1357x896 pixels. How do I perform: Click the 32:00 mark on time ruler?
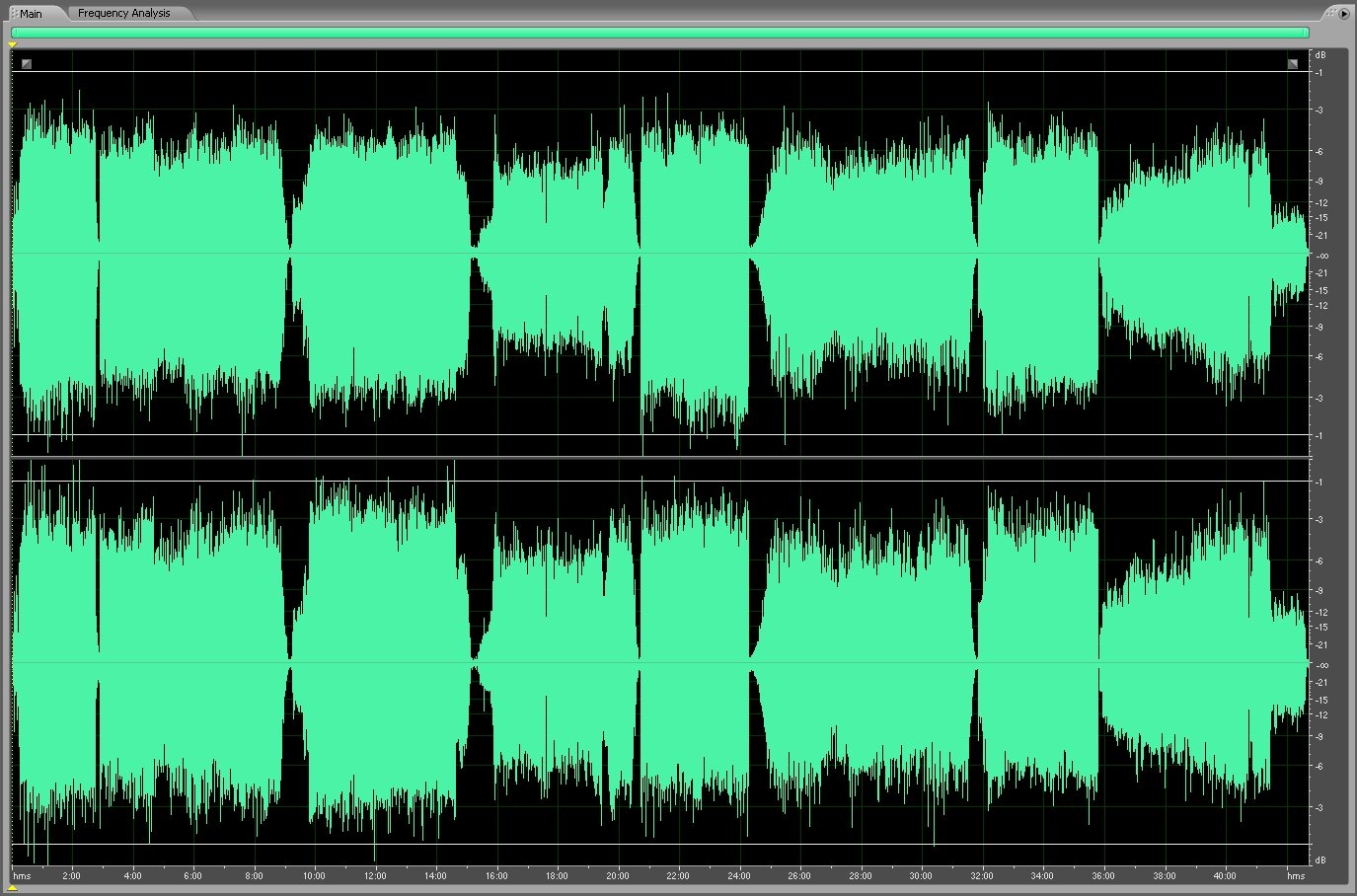(981, 875)
